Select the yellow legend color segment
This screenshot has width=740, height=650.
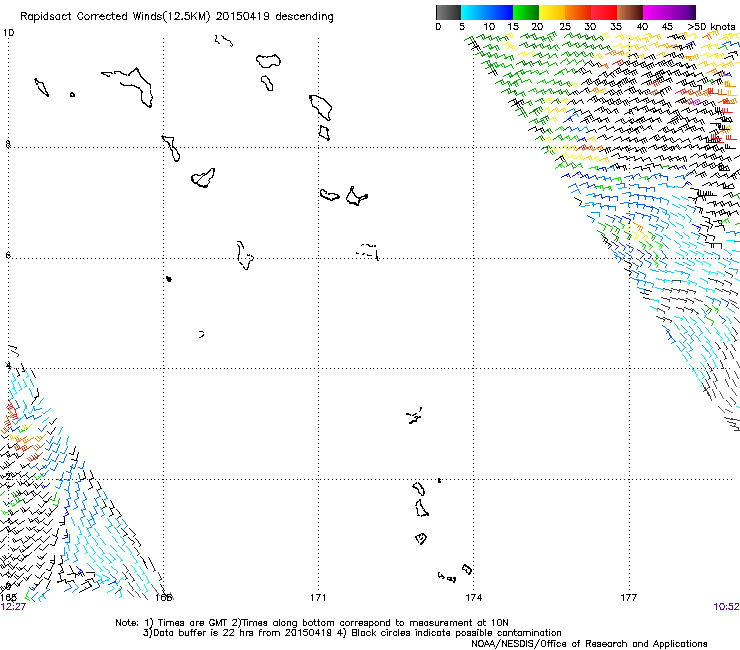click(x=552, y=12)
